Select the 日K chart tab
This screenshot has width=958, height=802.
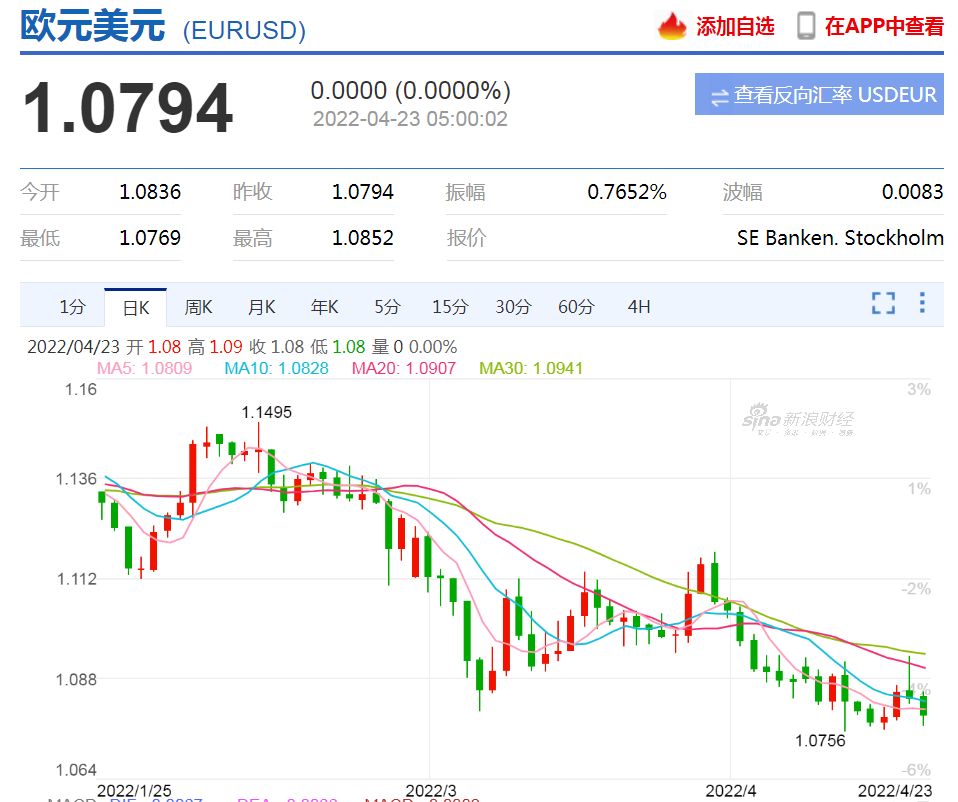coord(136,307)
